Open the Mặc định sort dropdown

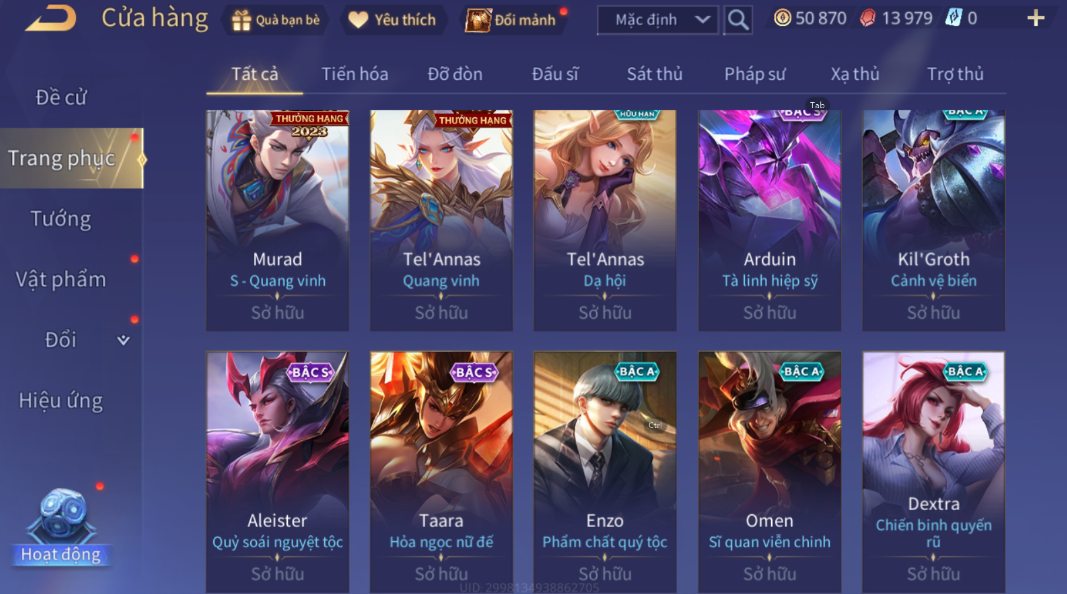click(x=657, y=20)
